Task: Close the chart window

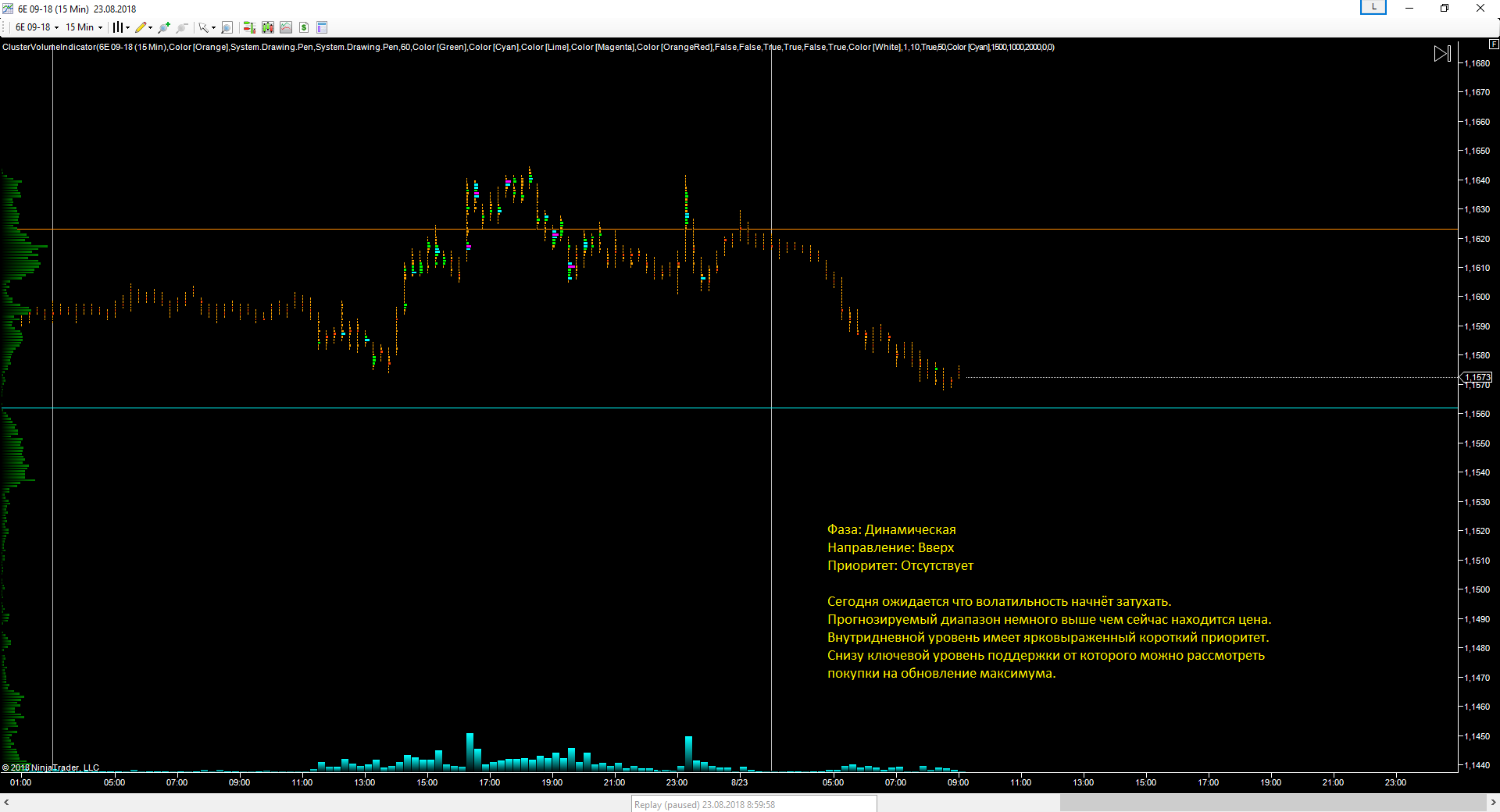Action: [1480, 8]
